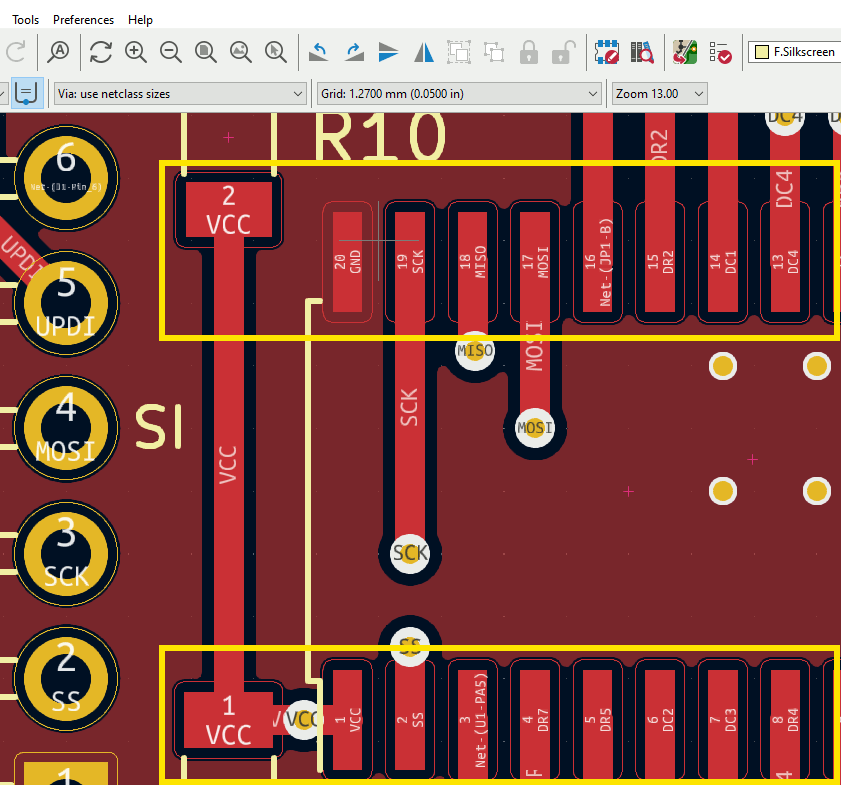Expand the Grid size dropdown
841x785 pixels.
[458, 94]
